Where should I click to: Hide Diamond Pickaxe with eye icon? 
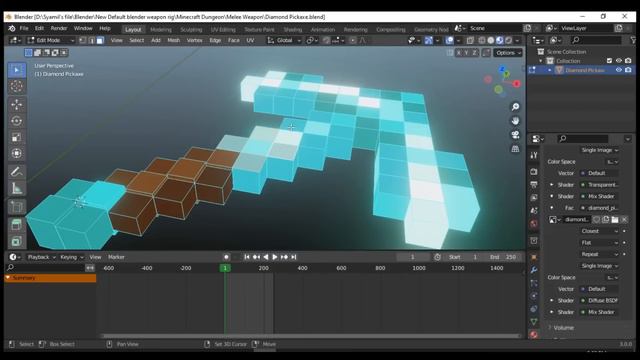coord(619,70)
